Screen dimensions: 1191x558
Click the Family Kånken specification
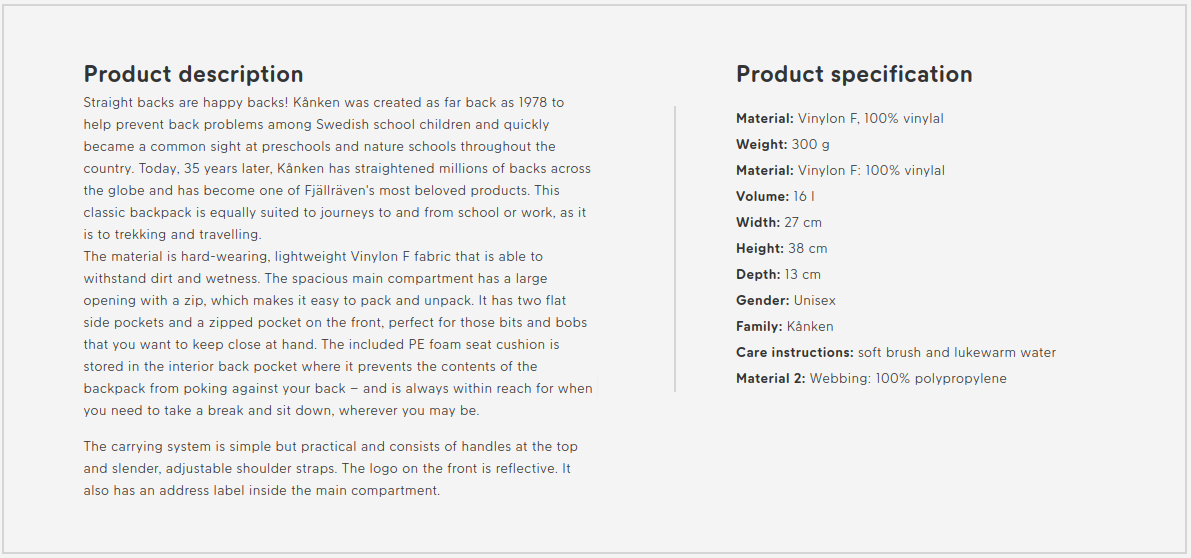point(785,326)
